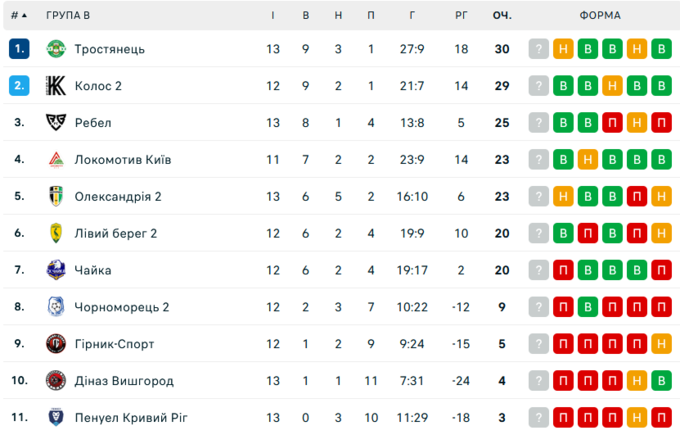Sort standings by ОЧ. points column
The width and height of the screenshot is (680, 435).
tap(502, 16)
